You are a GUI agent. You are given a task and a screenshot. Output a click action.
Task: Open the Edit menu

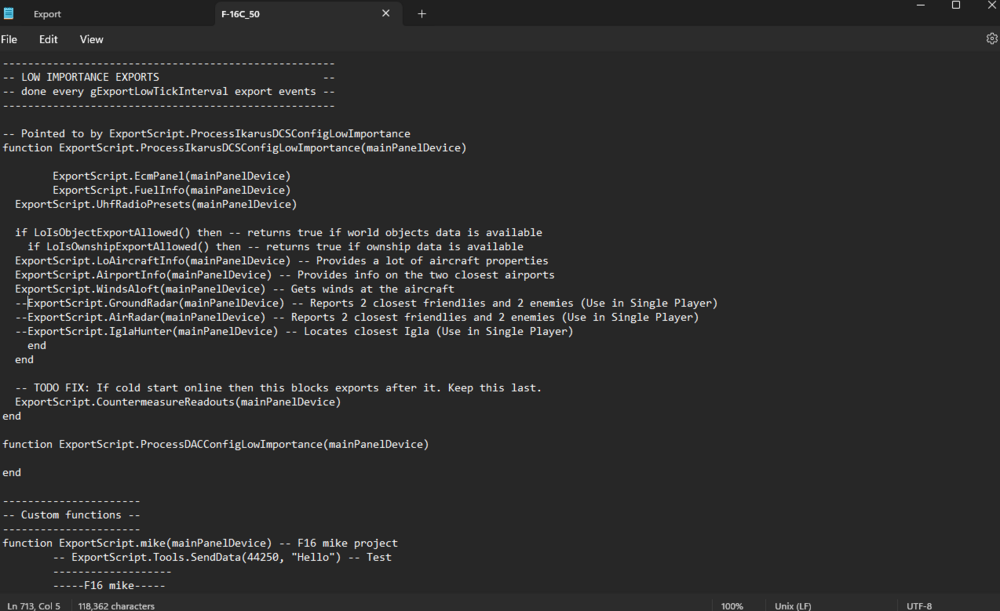(48, 40)
